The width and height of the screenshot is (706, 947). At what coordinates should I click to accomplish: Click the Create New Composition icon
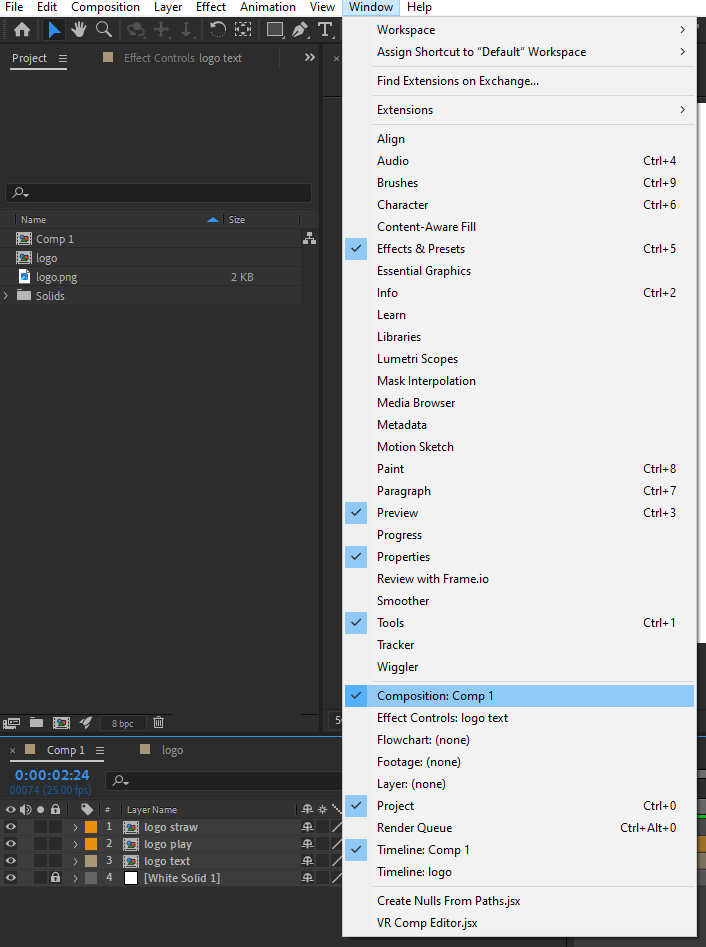[x=61, y=722]
